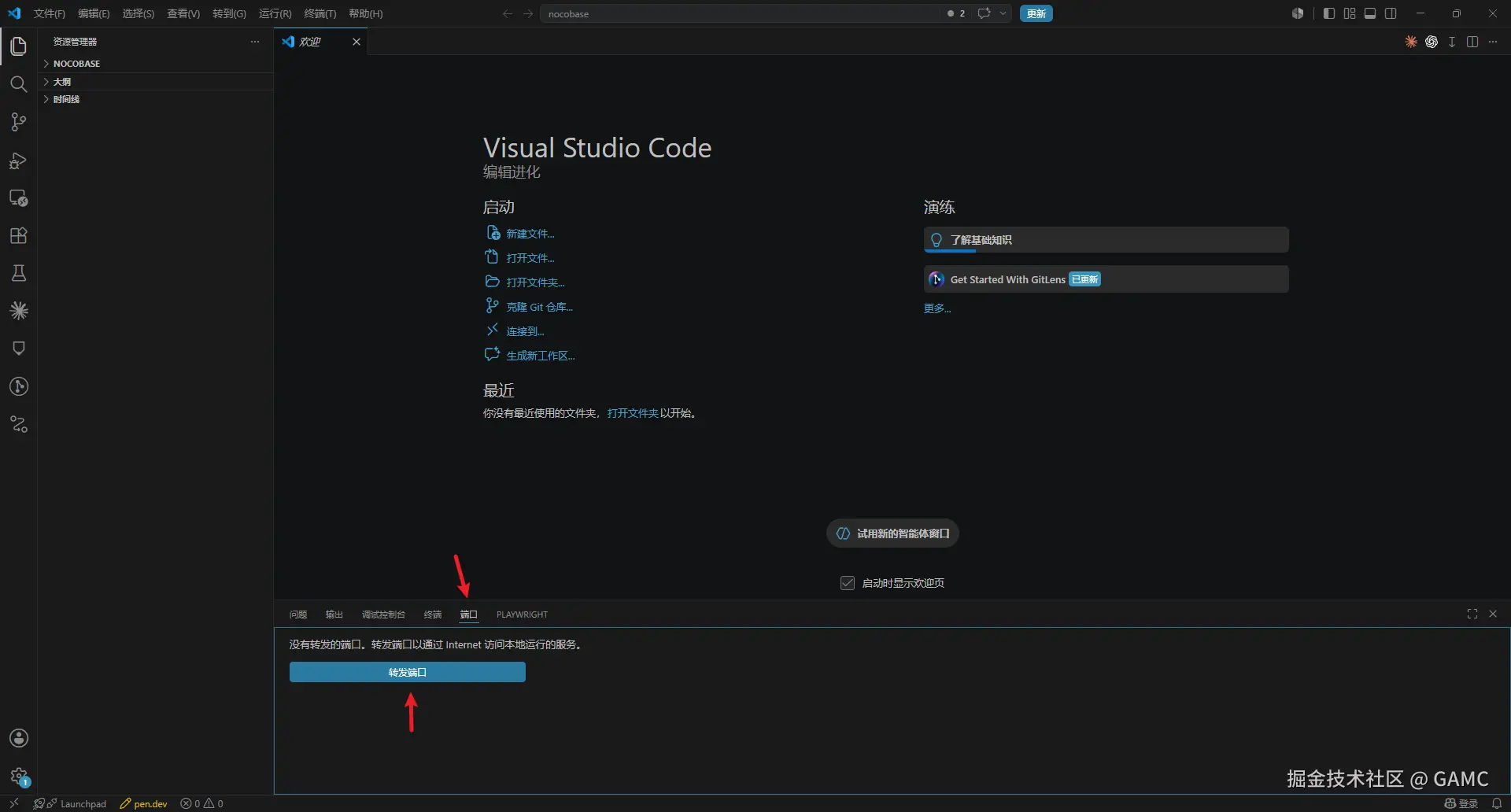Click 试用新的智能体窗口 button

click(892, 533)
